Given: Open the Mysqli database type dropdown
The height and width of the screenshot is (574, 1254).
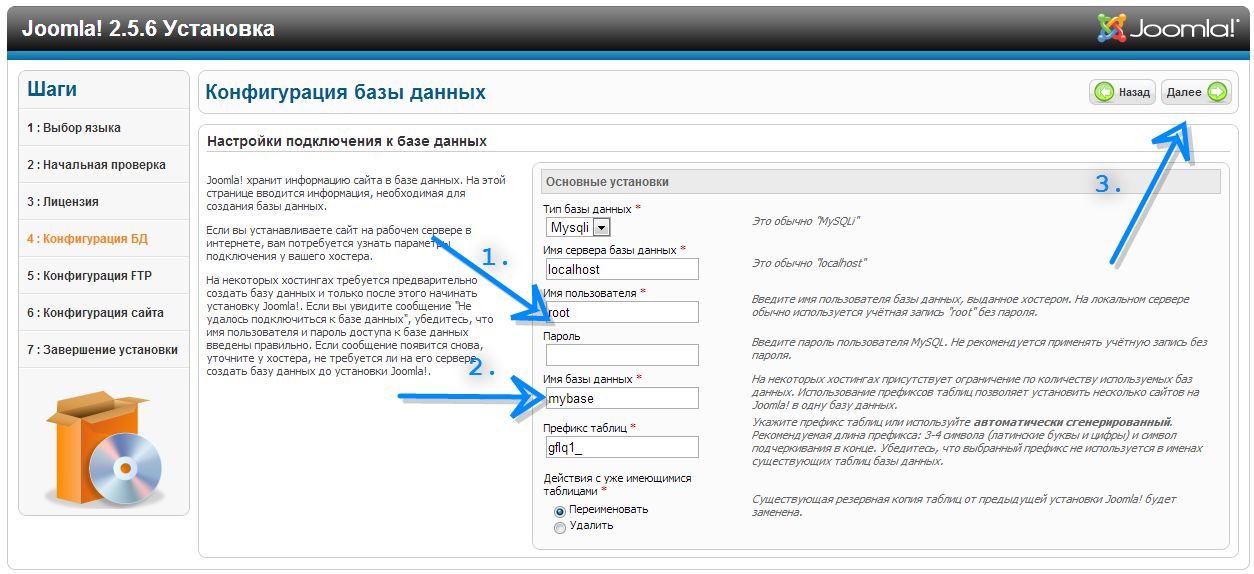Looking at the screenshot, I should click(x=578, y=228).
